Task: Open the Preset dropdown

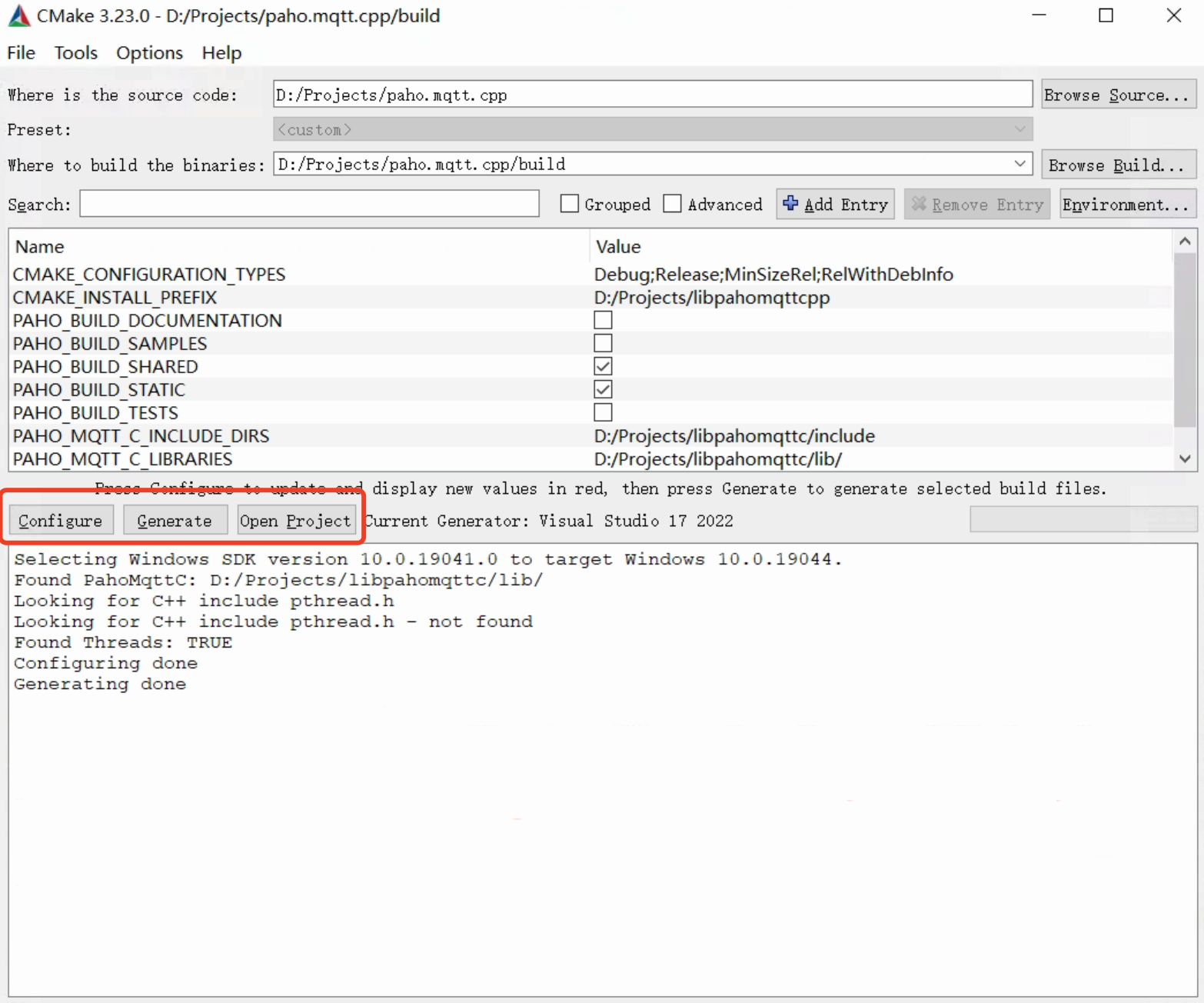Action: tap(653, 129)
